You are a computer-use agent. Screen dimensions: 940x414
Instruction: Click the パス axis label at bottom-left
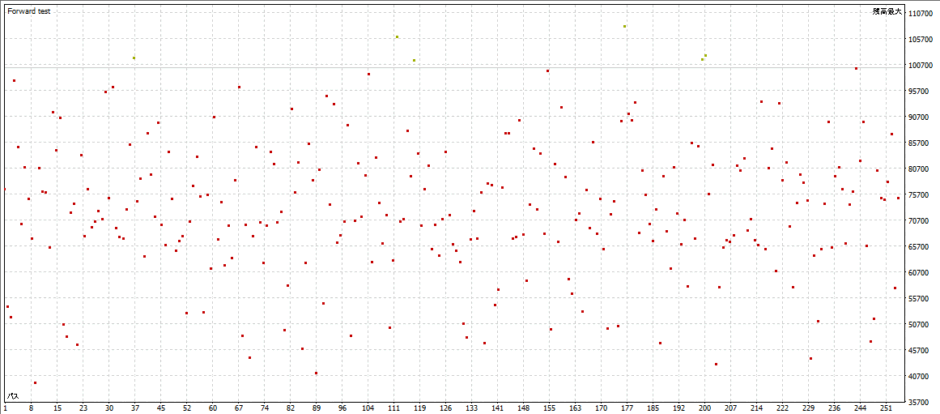click(12, 396)
